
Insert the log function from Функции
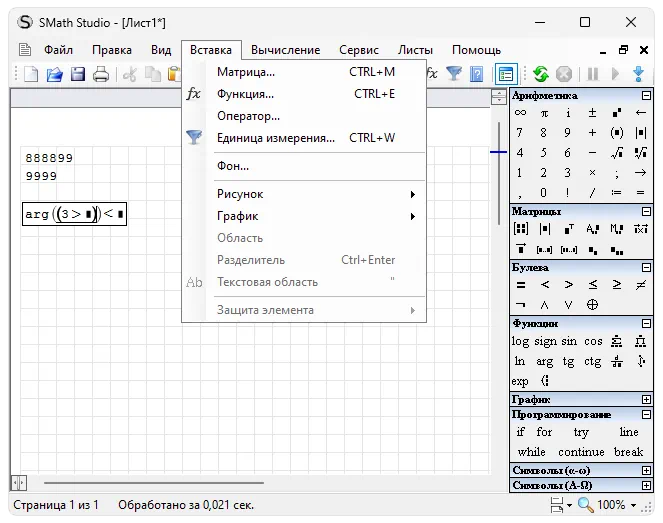[520, 342]
